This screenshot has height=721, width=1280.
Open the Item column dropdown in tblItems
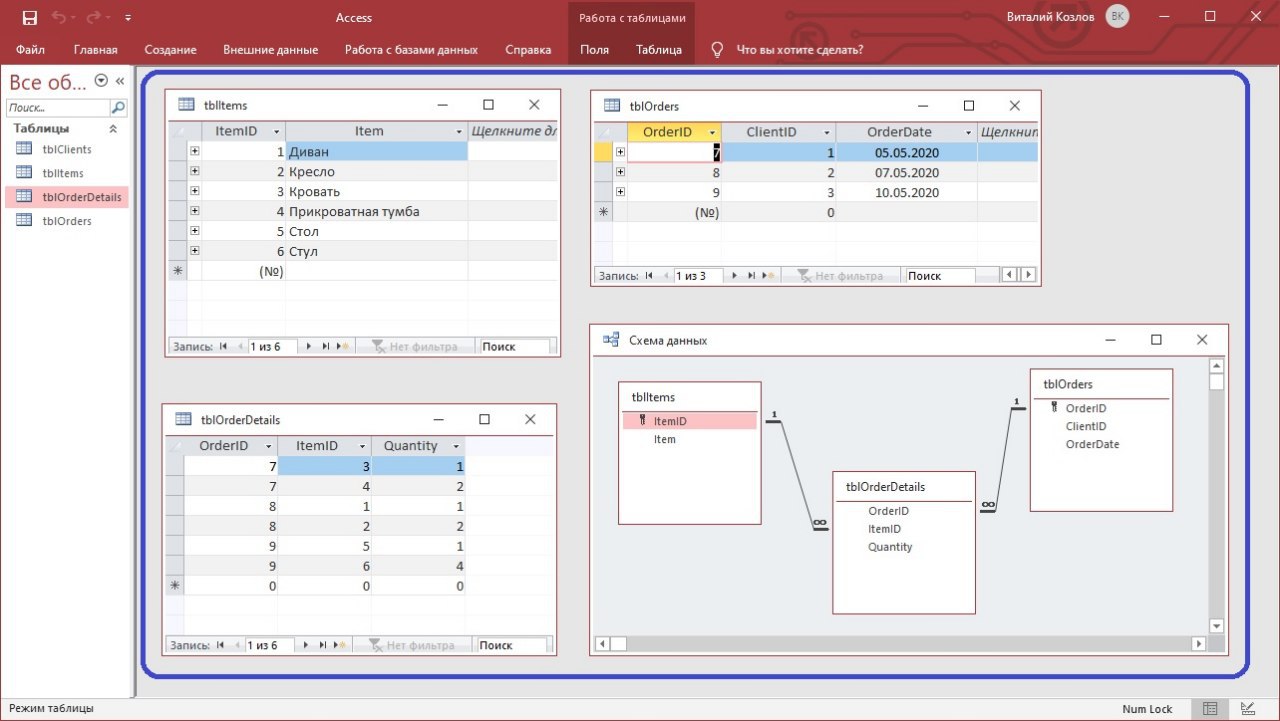459,131
